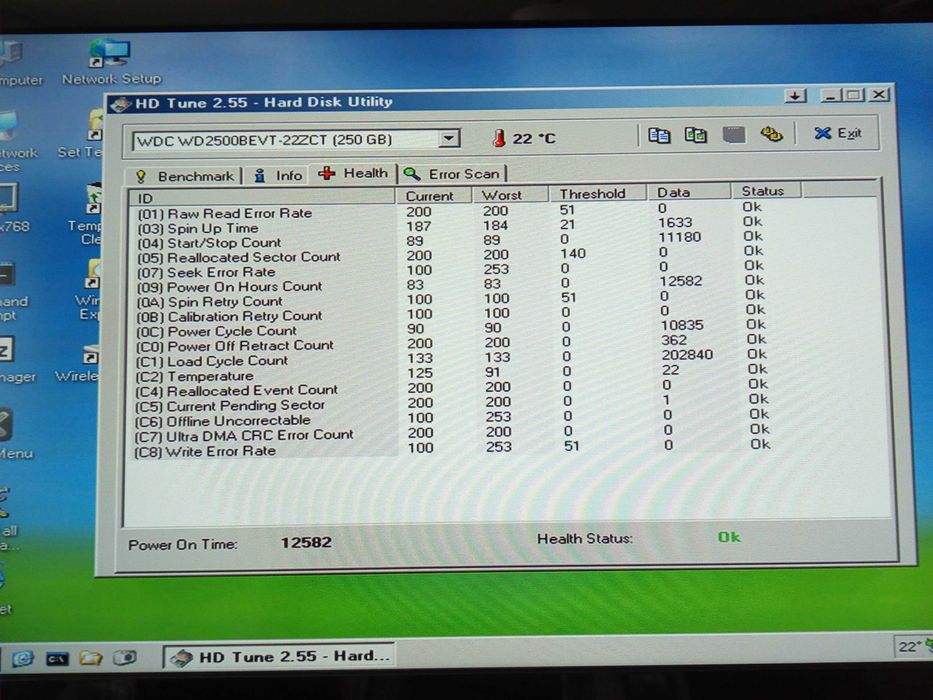This screenshot has width=933, height=700.
Task: Click the data value 11180
Action: (x=679, y=237)
